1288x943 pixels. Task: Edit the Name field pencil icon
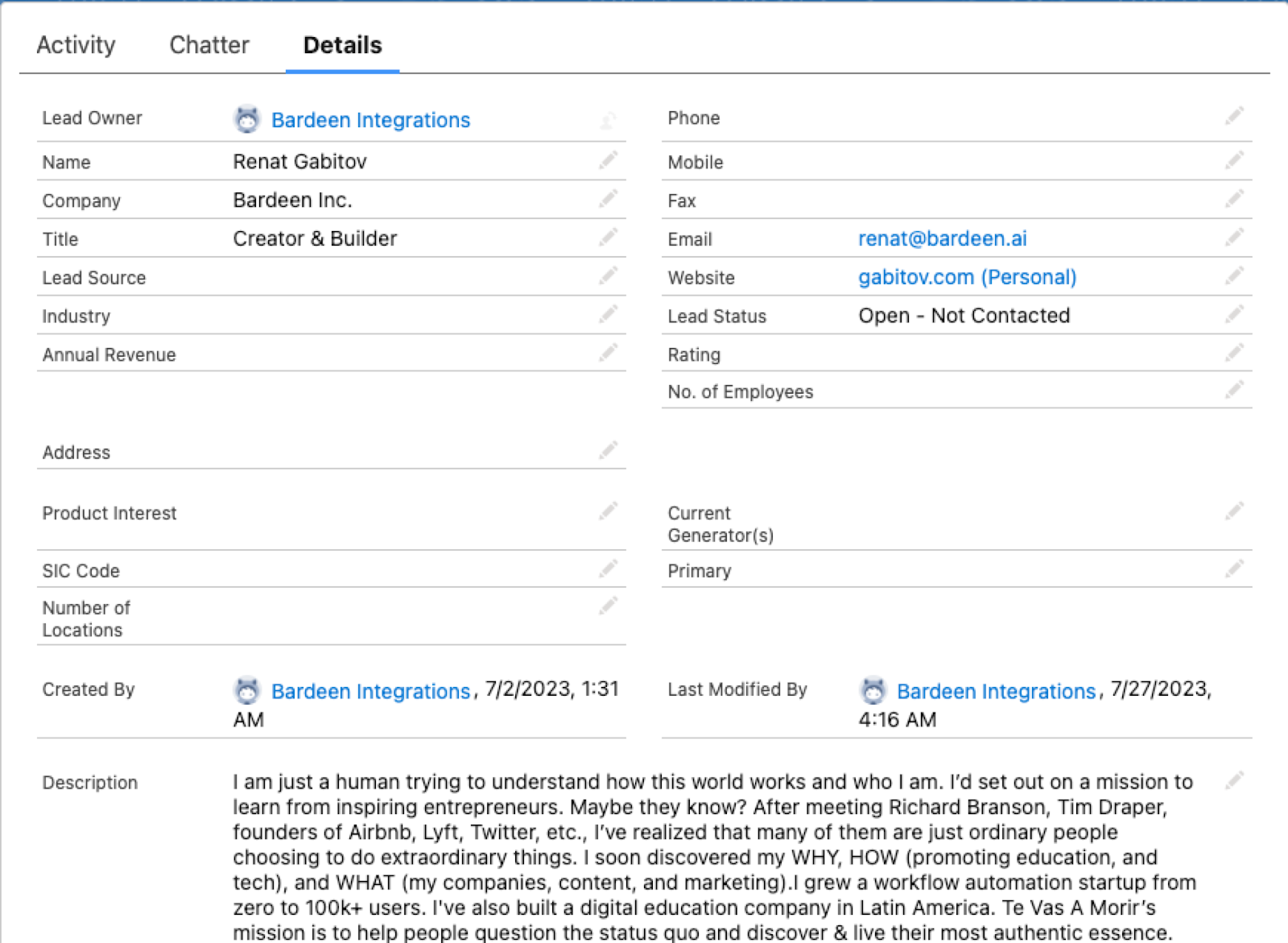pos(608,160)
